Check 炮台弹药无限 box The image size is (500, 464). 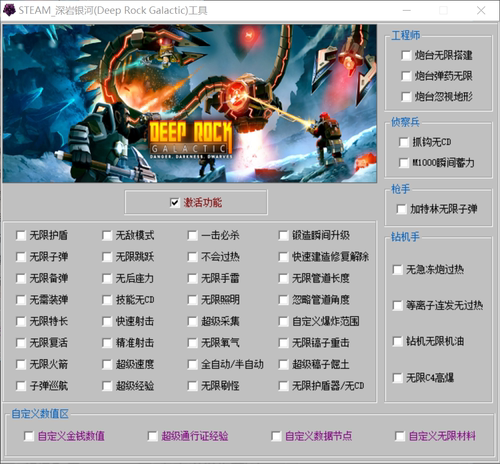tap(406, 76)
